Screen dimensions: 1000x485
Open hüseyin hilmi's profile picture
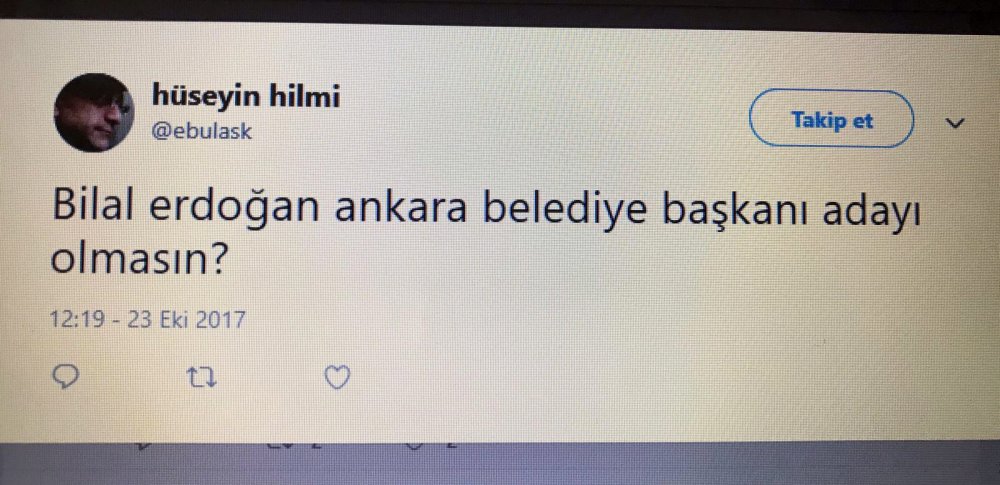[94, 112]
